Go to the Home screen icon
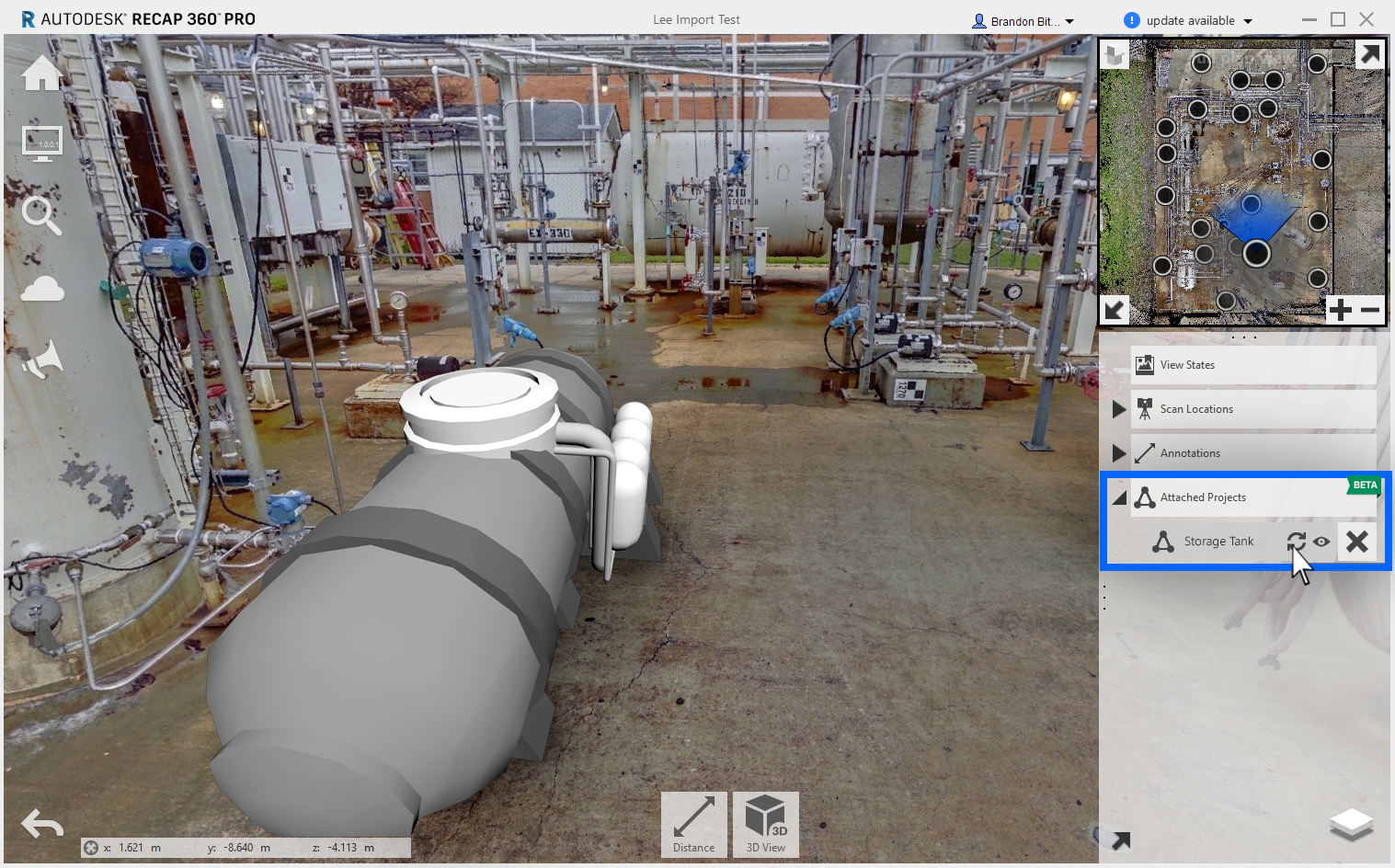This screenshot has height=868, width=1395. (x=42, y=73)
